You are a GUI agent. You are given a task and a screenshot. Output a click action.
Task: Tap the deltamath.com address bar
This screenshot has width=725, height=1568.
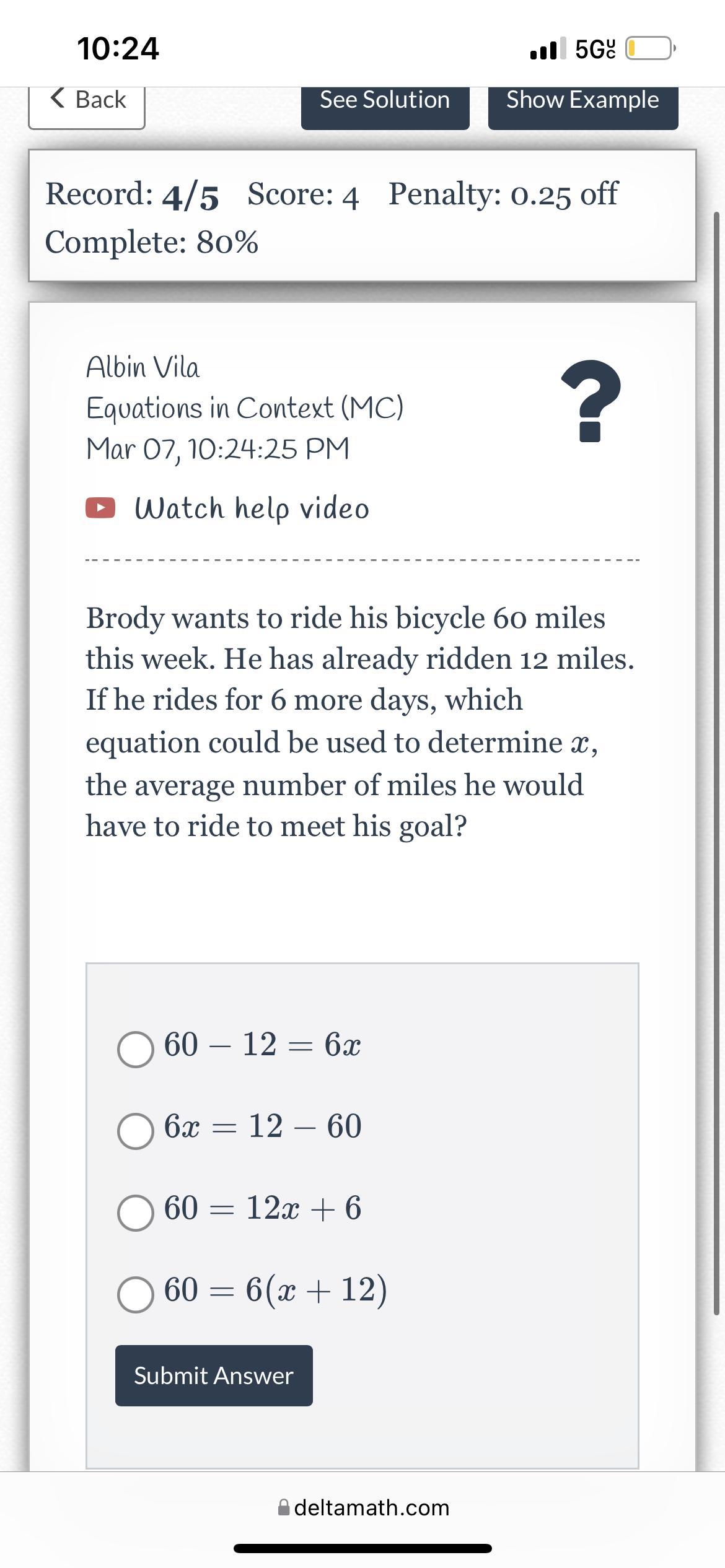tap(371, 1507)
